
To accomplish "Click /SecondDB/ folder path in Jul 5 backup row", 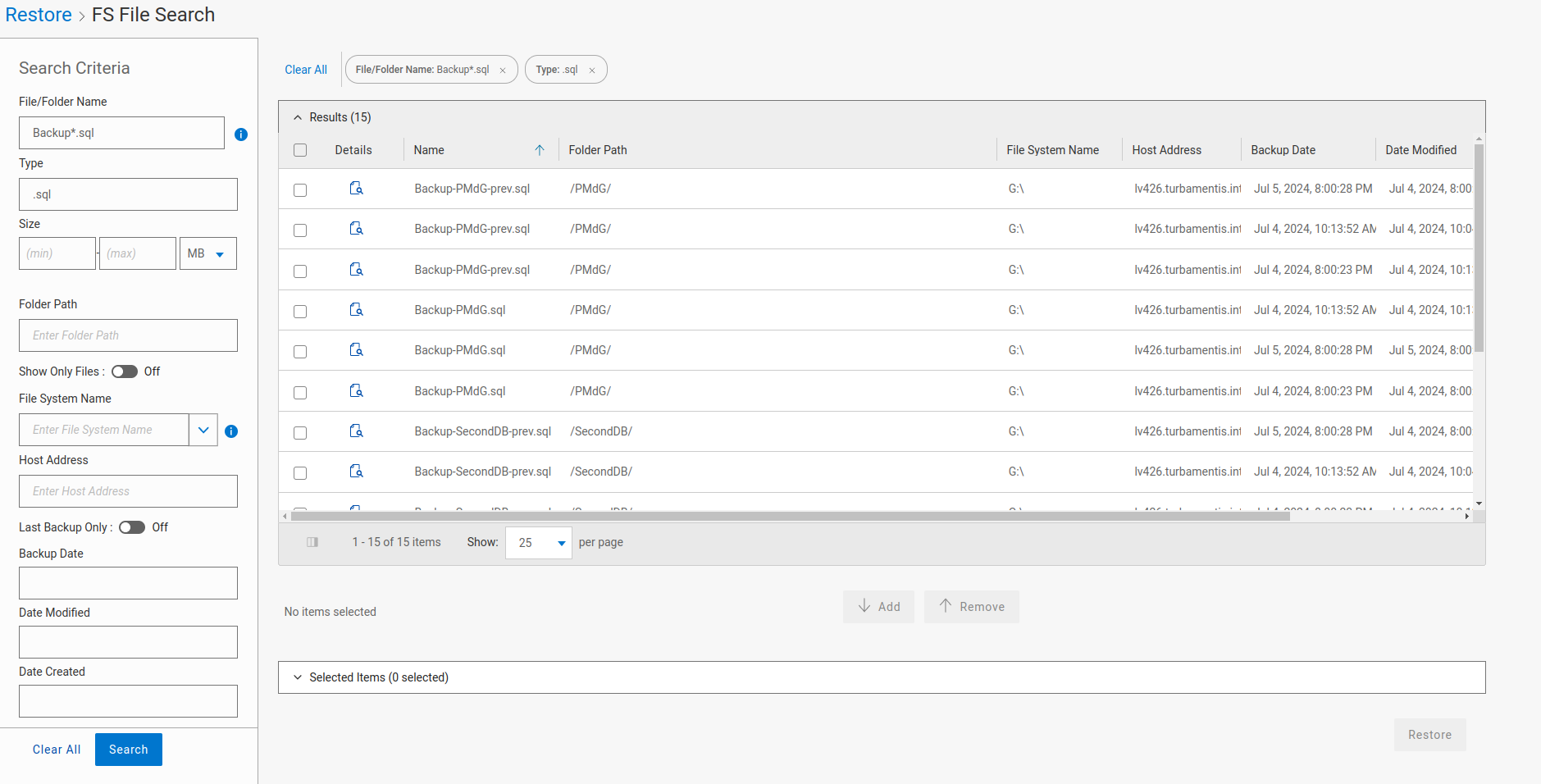I will (x=601, y=431).
